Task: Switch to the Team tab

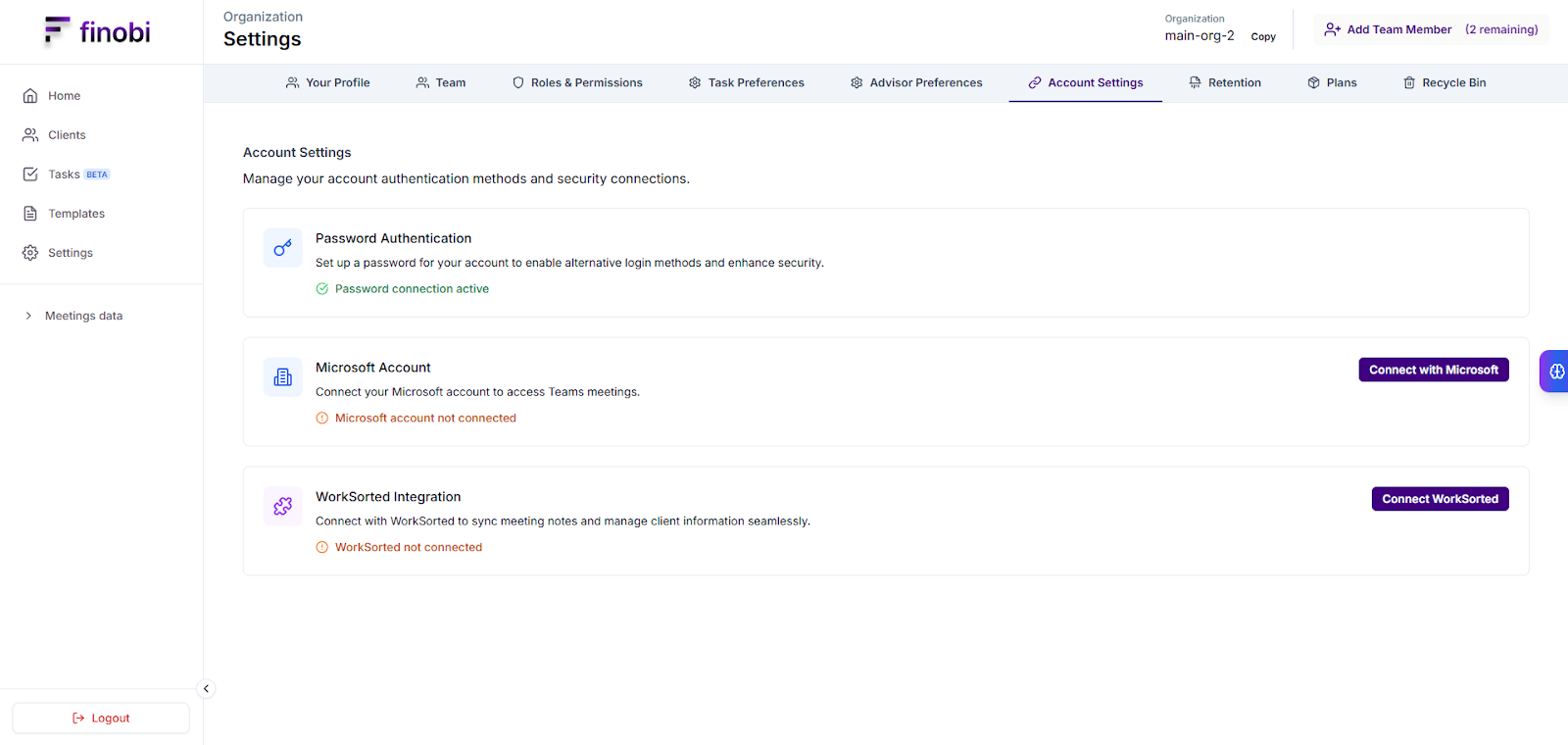Action: (x=441, y=83)
